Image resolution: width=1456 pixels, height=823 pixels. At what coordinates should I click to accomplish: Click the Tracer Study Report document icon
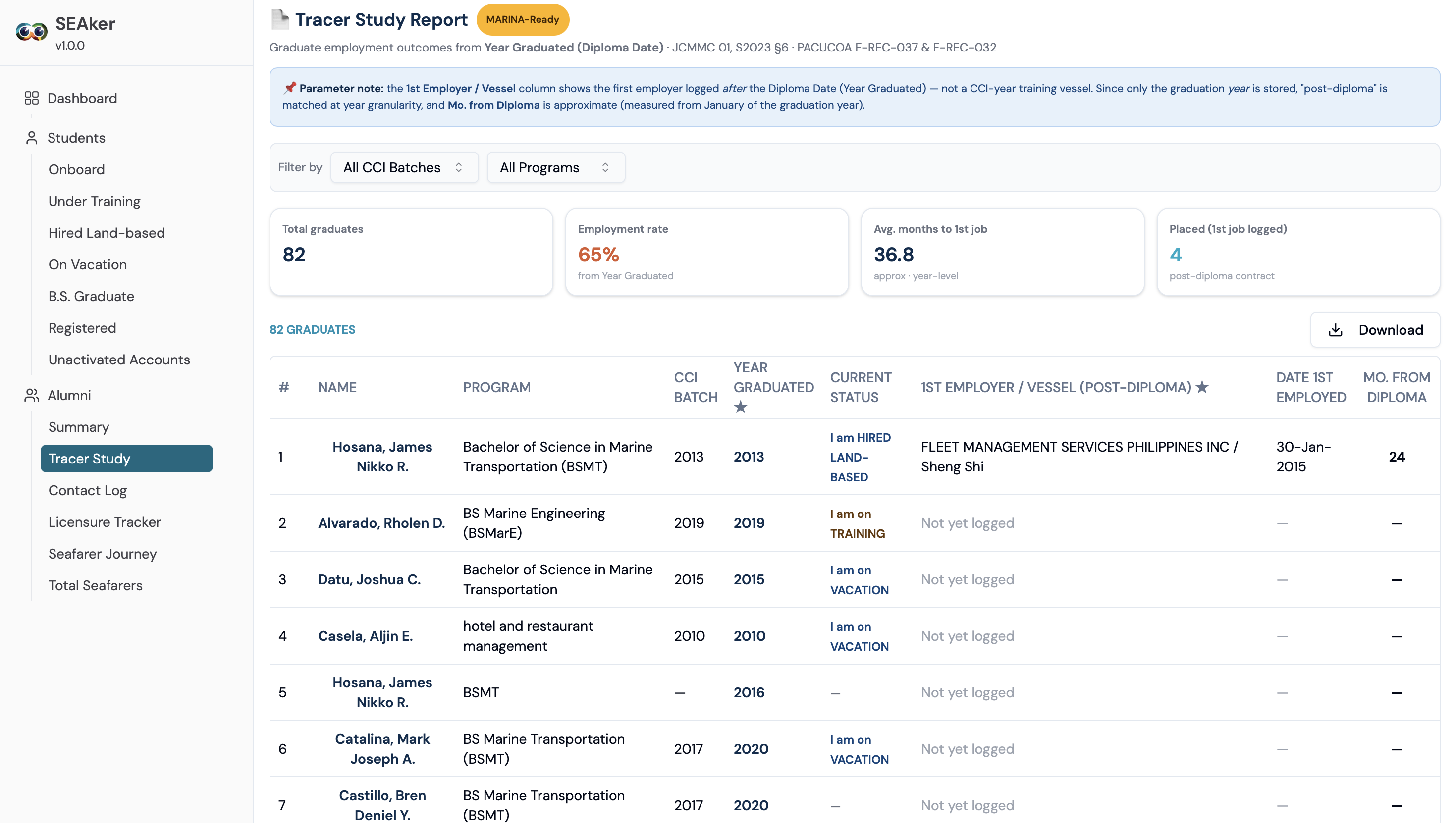(x=280, y=20)
